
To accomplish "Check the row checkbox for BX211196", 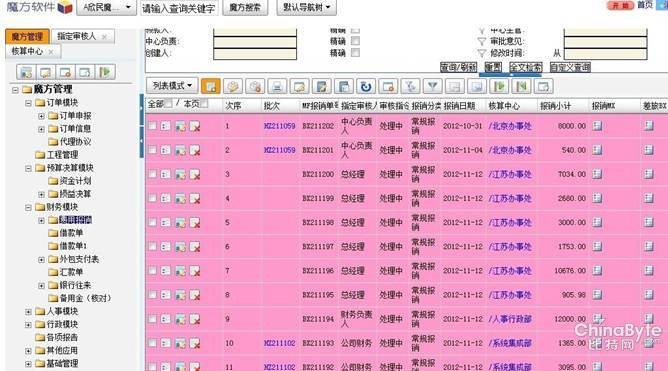I will [152, 270].
